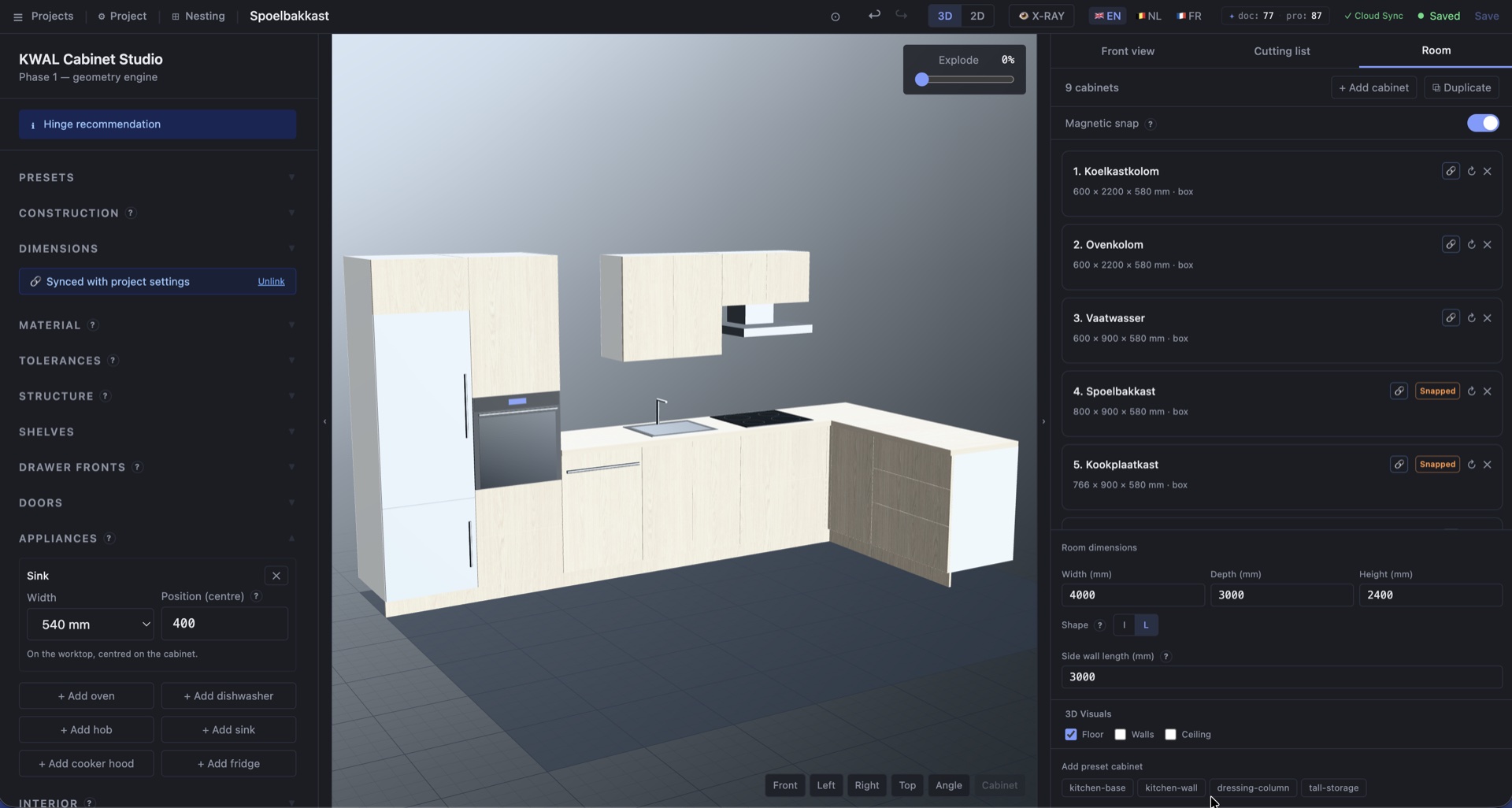
Task: Toggle the Magnetic snap switch
Action: 1483,123
